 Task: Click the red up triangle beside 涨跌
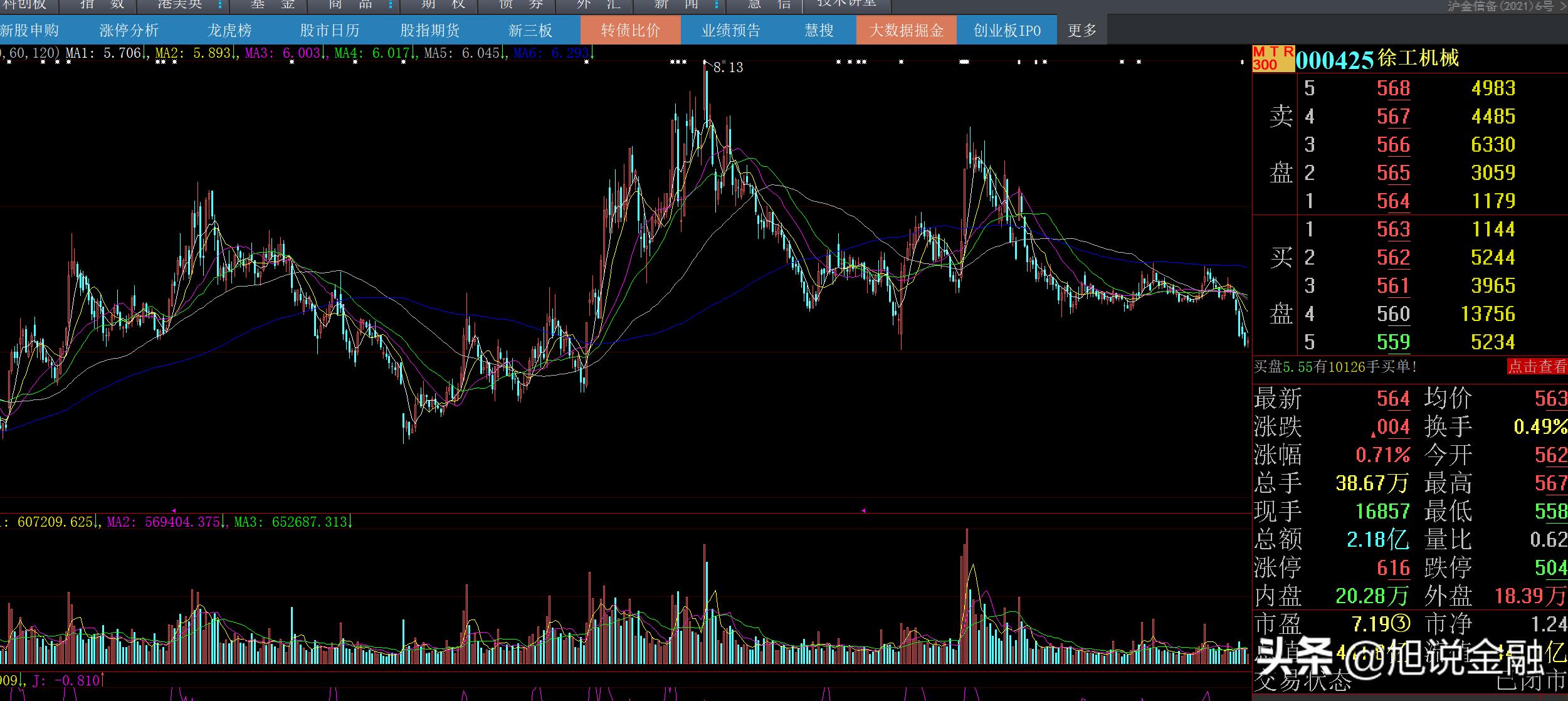coord(1373,434)
